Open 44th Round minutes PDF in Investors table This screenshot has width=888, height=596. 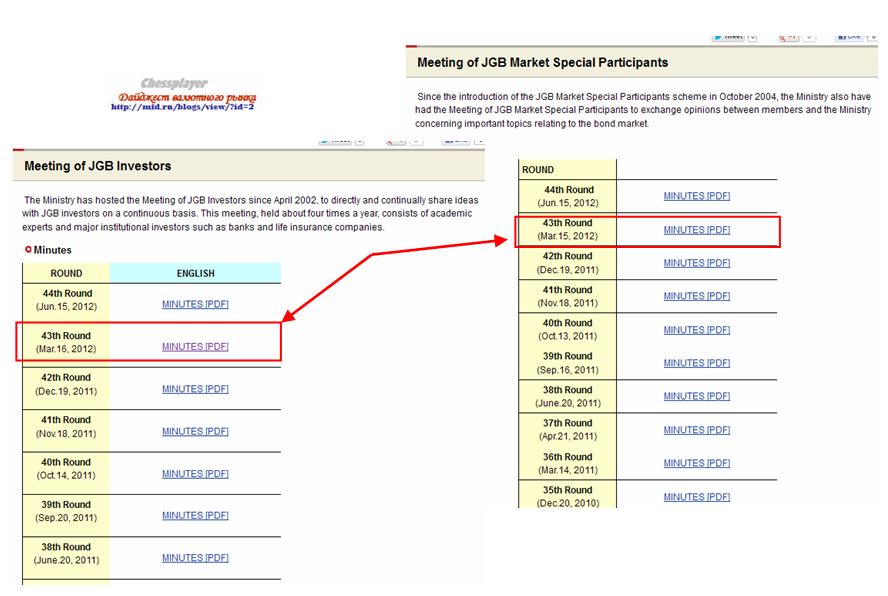click(195, 304)
